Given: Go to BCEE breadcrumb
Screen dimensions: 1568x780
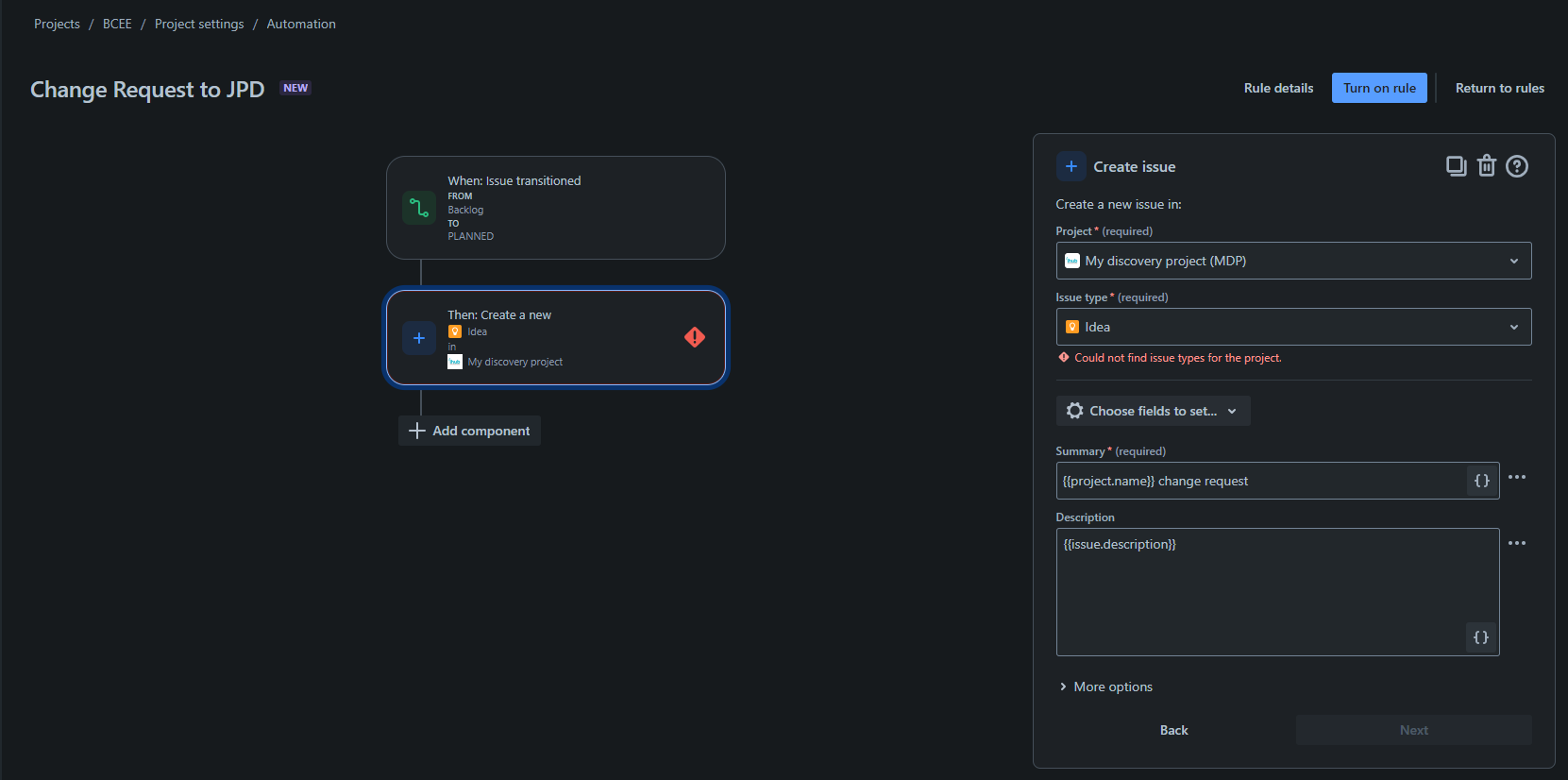Looking at the screenshot, I should coord(117,24).
